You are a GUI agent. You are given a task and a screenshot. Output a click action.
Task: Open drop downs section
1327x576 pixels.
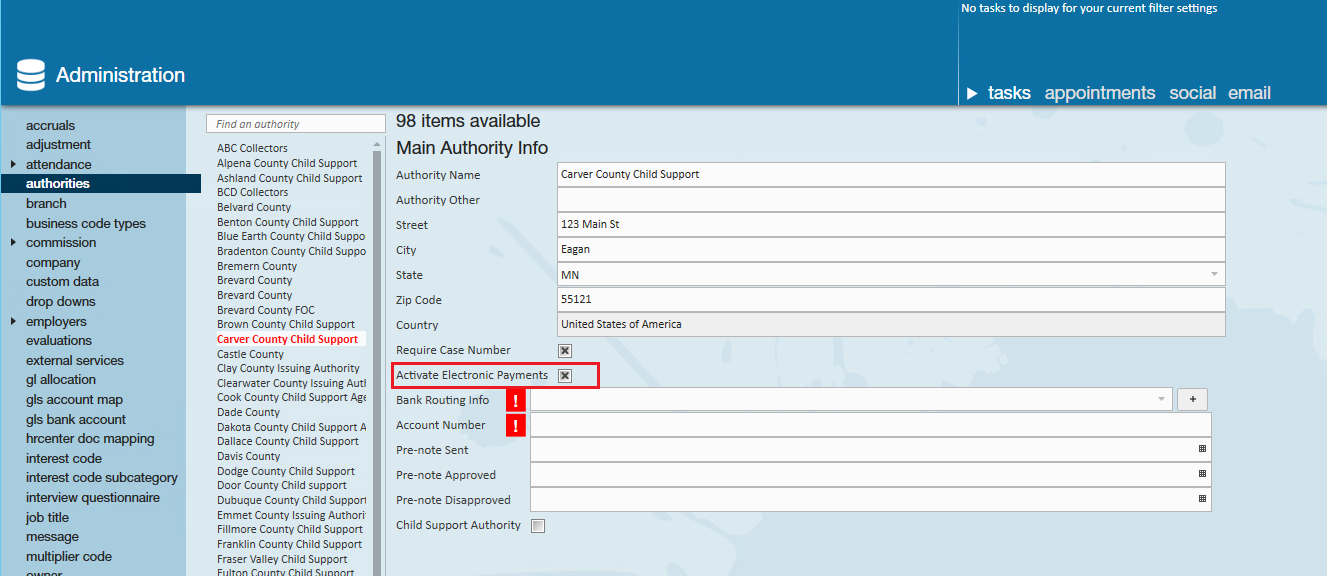[61, 301]
